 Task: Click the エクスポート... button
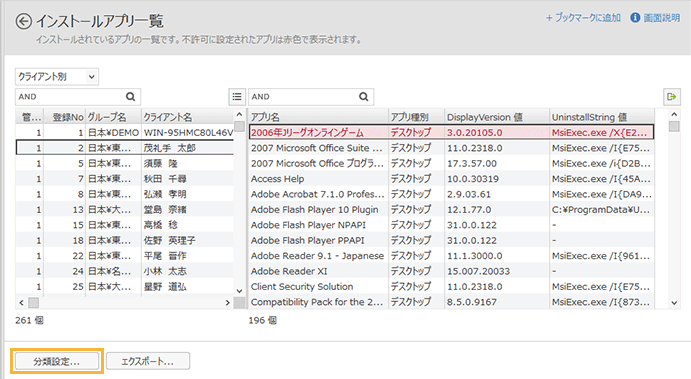point(148,361)
